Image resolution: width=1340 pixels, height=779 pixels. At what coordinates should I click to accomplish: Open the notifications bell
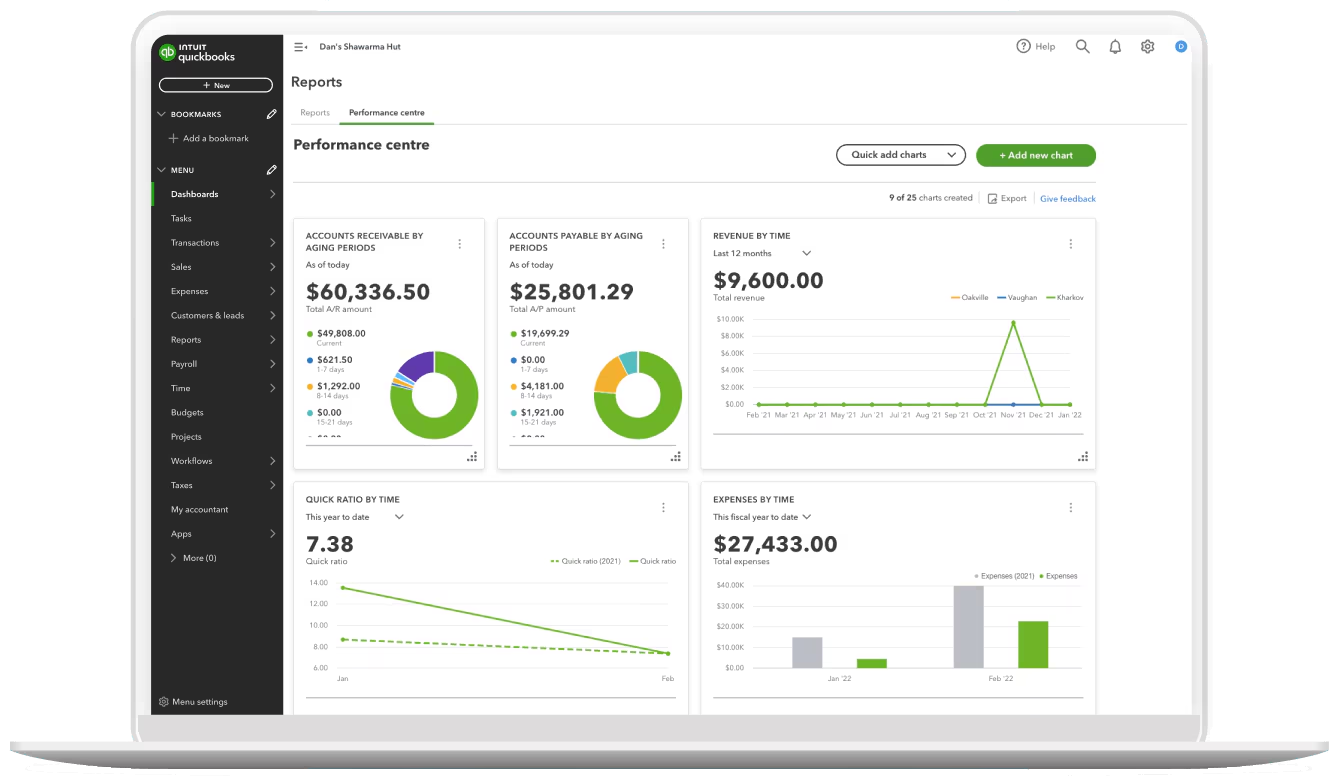coord(1115,47)
